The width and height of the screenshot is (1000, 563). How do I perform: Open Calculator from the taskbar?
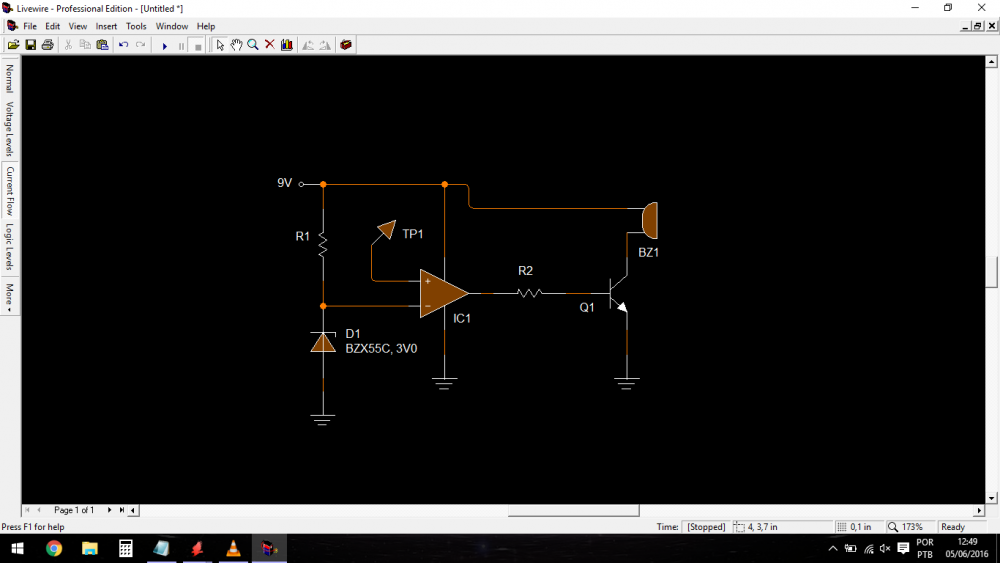pyautogui.click(x=126, y=548)
